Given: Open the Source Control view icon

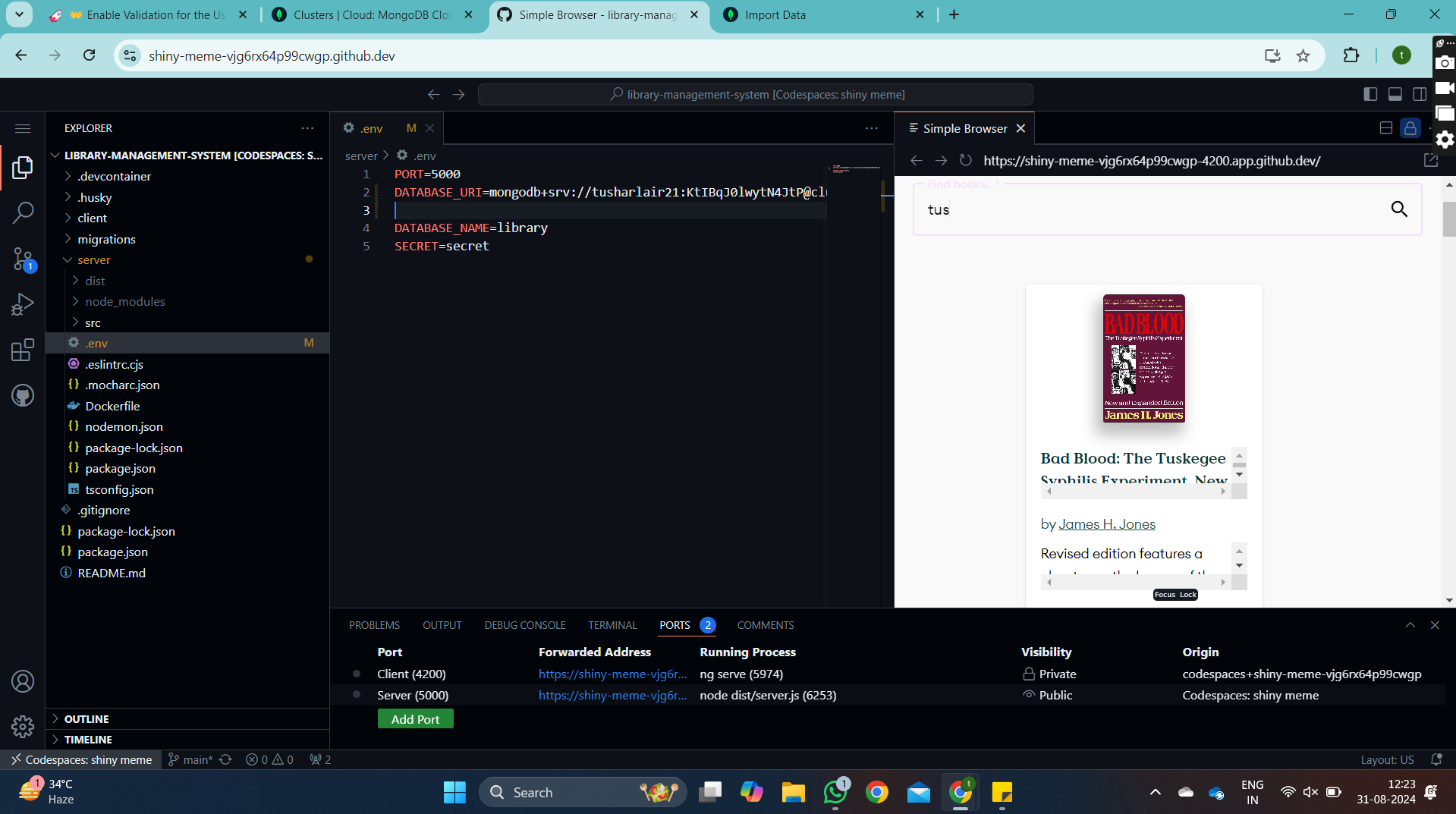Looking at the screenshot, I should click(x=23, y=259).
